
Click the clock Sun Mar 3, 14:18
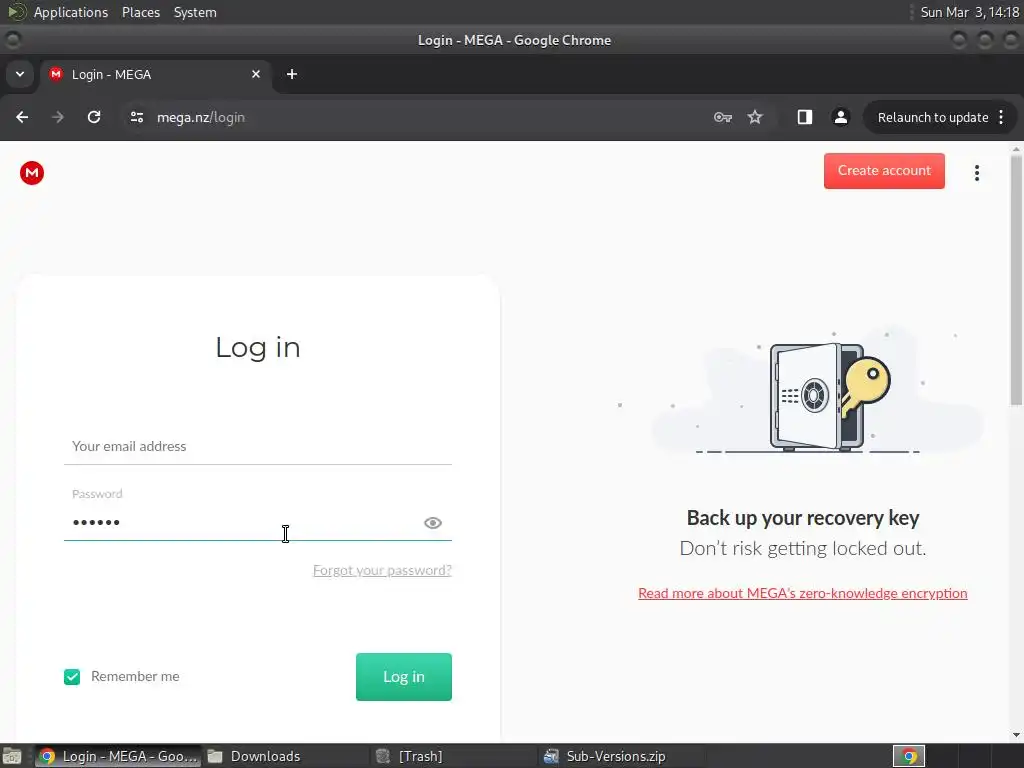click(969, 12)
